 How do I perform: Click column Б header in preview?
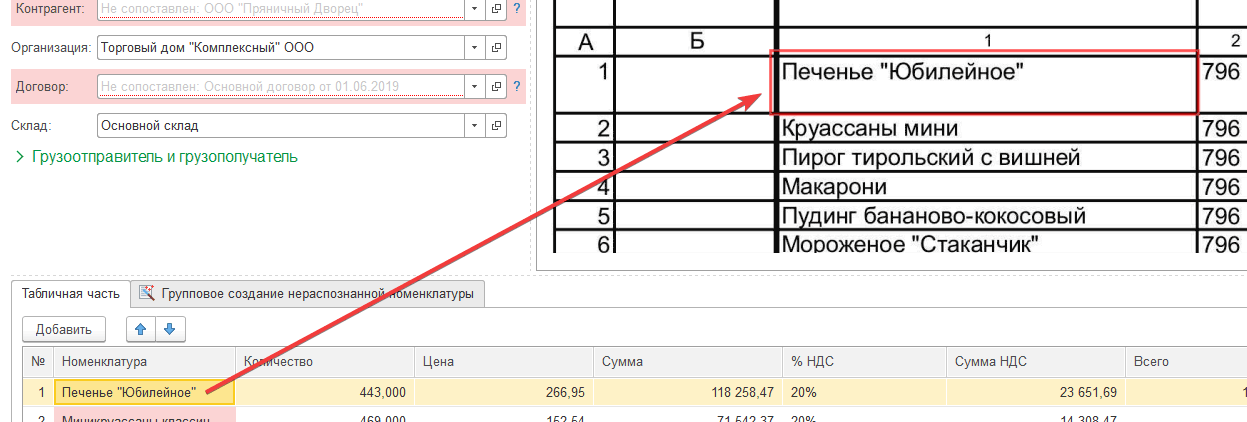[x=695, y=41]
